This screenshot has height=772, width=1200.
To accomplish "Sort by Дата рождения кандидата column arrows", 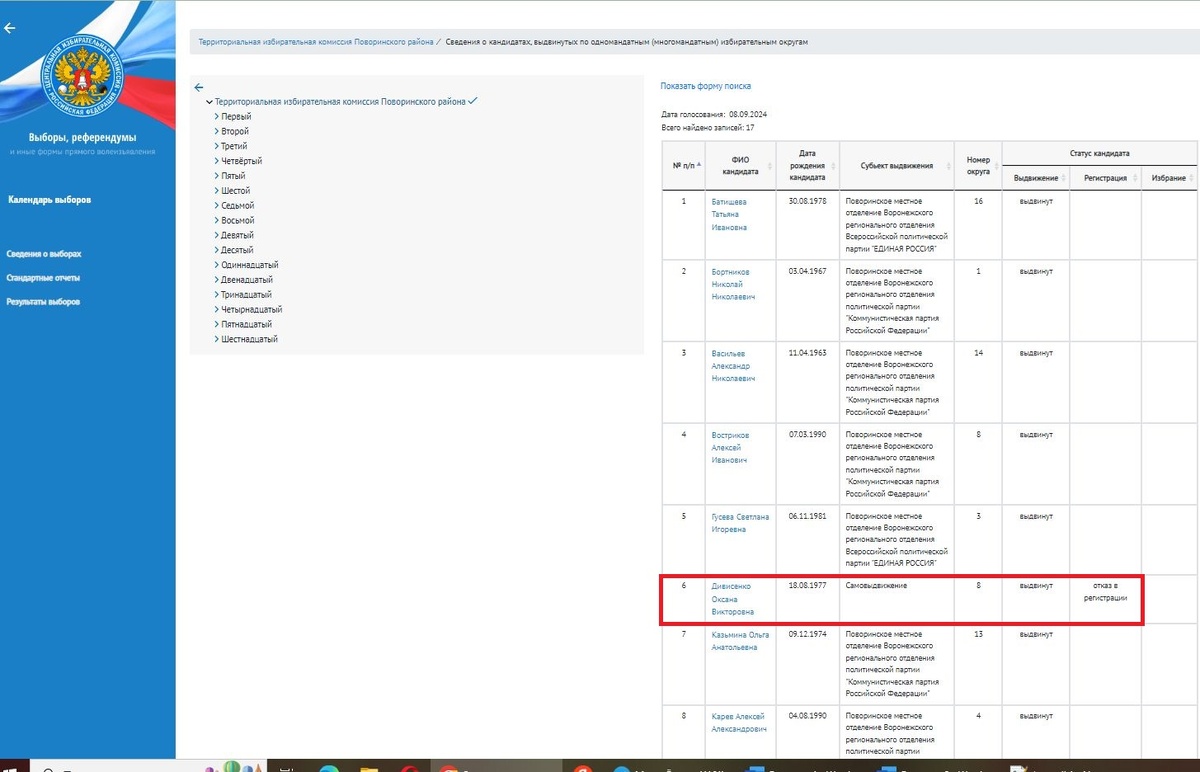I will point(835,165).
